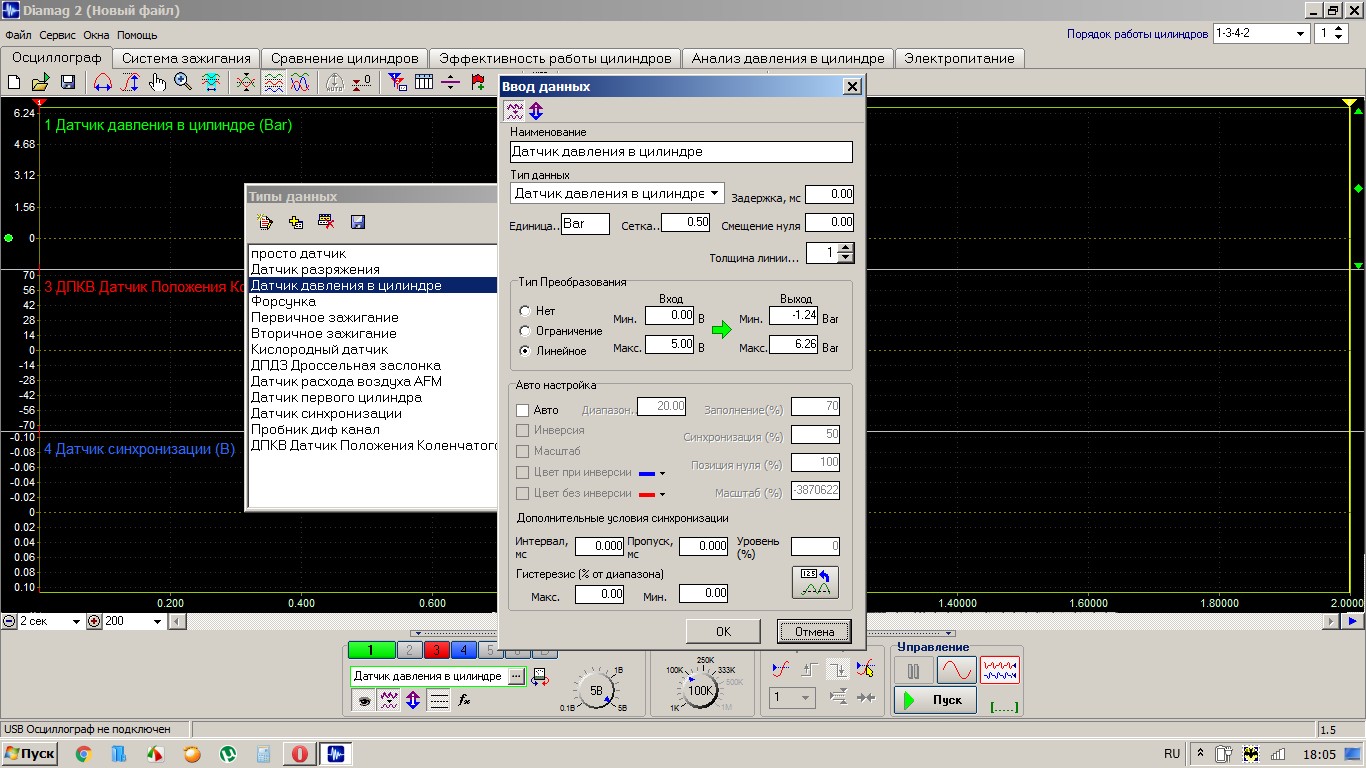Viewport: 1366px width, 768px height.
Task: Click the waveform icon in Ввод данных dialog
Action: tap(514, 110)
